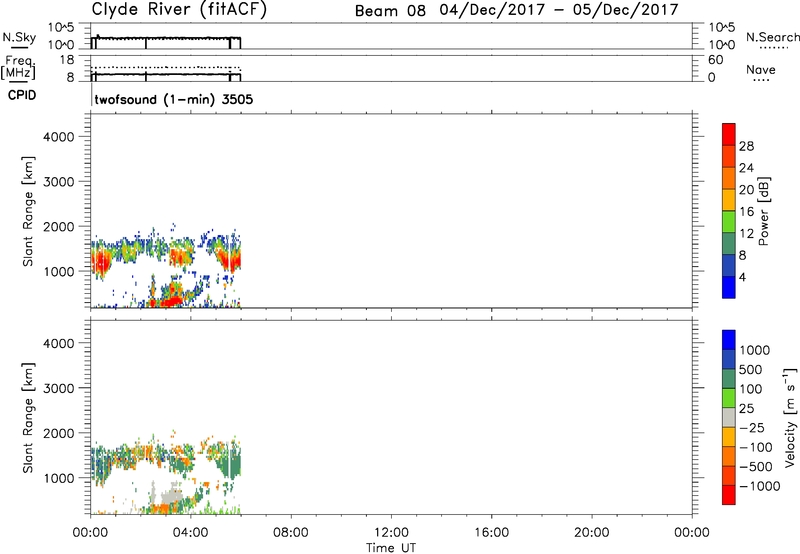Click the '24' value on Power colorbar

[x=746, y=168]
